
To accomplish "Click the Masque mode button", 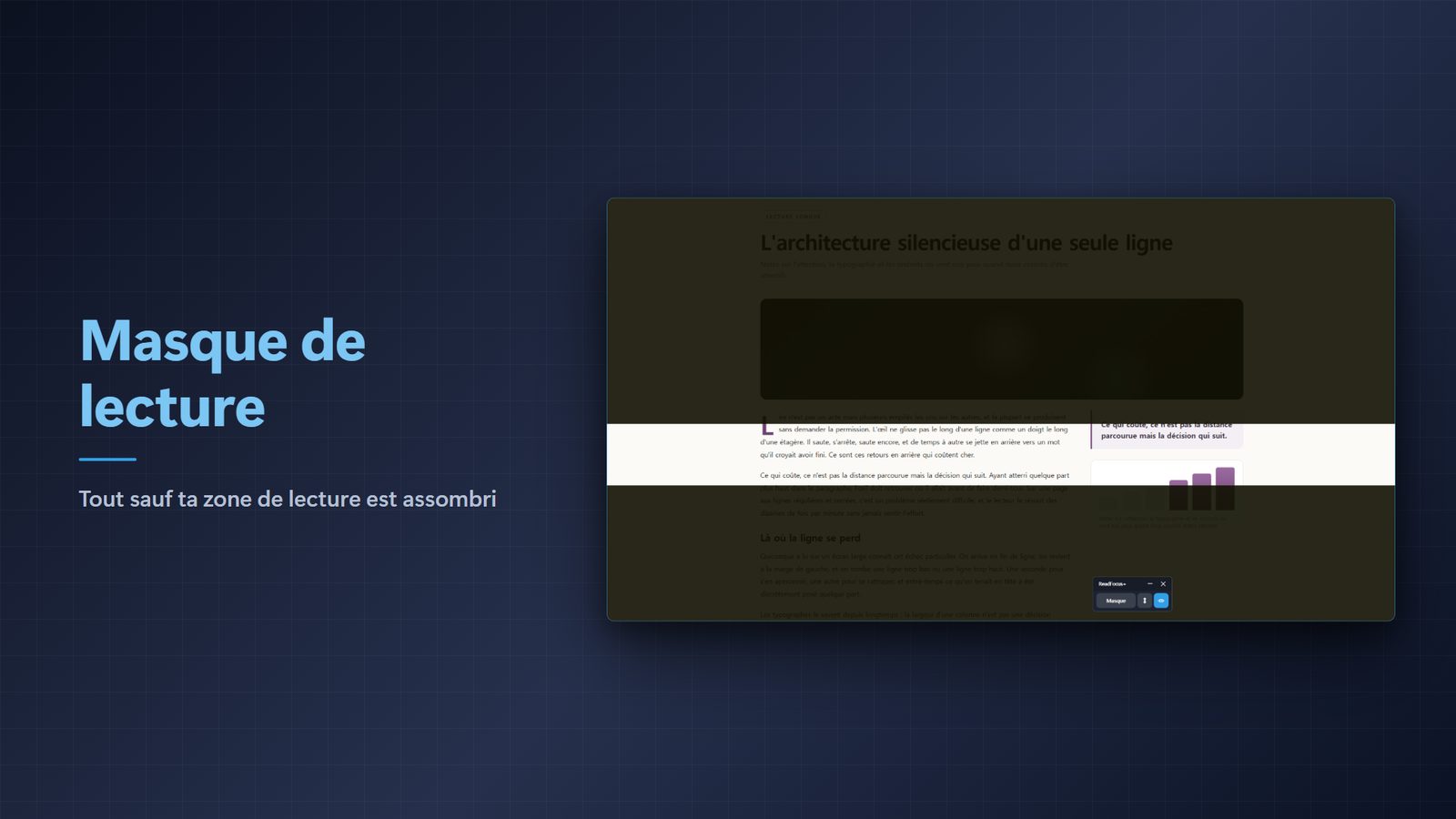I will pyautogui.click(x=1116, y=601).
